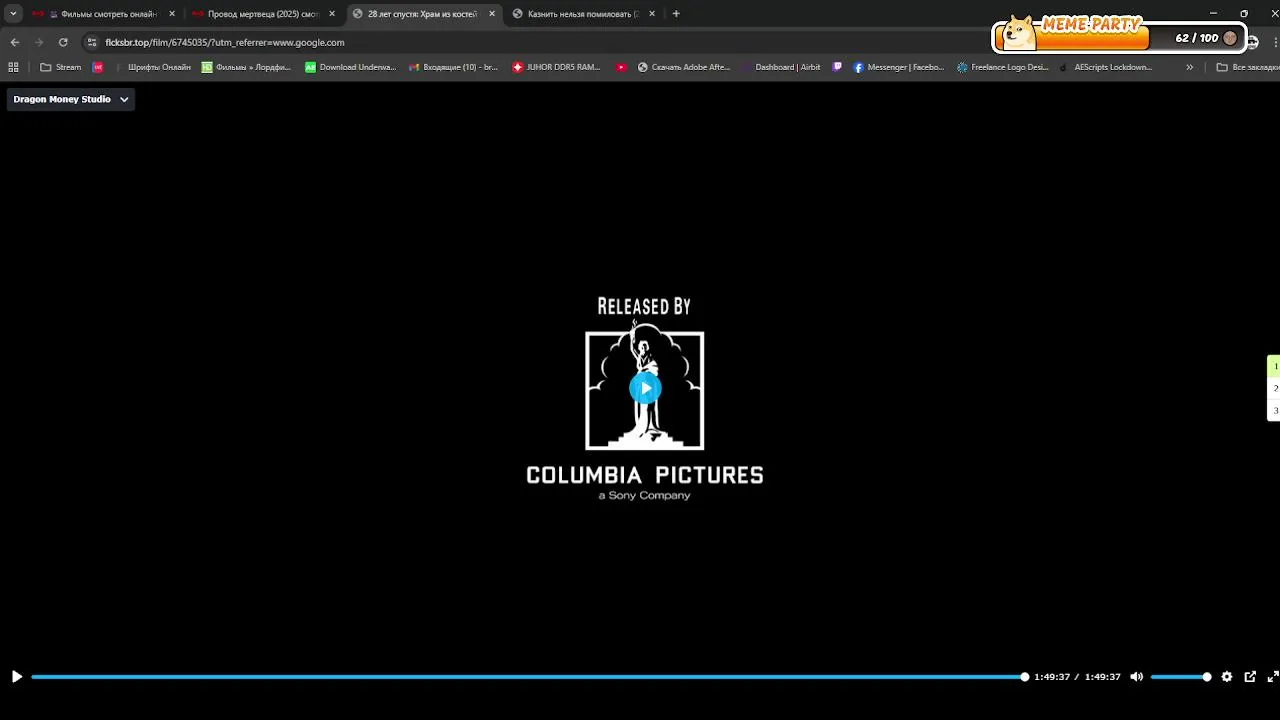Show more bookmarks with the double chevron

tap(1189, 67)
